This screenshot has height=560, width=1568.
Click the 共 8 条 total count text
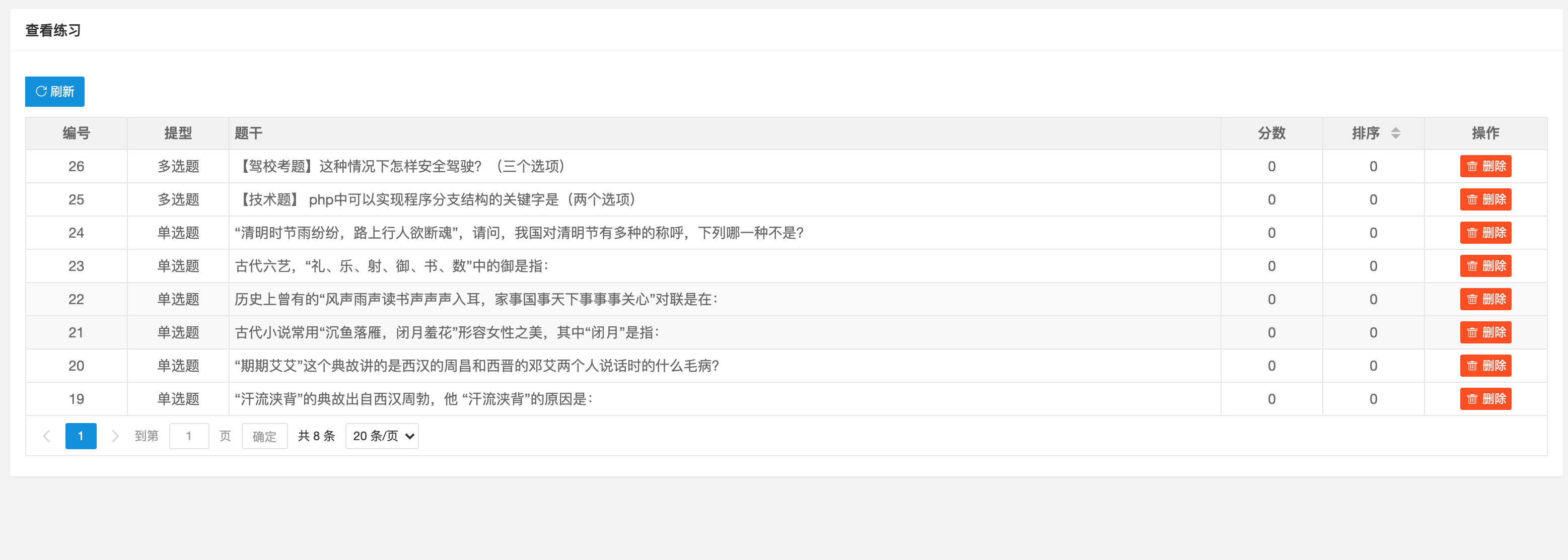317,436
